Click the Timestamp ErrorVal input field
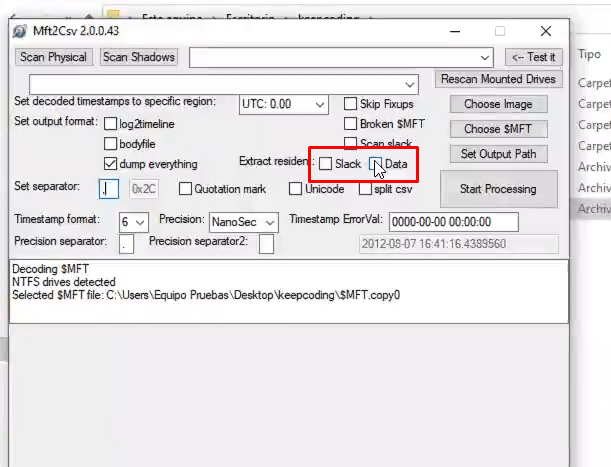 click(454, 222)
